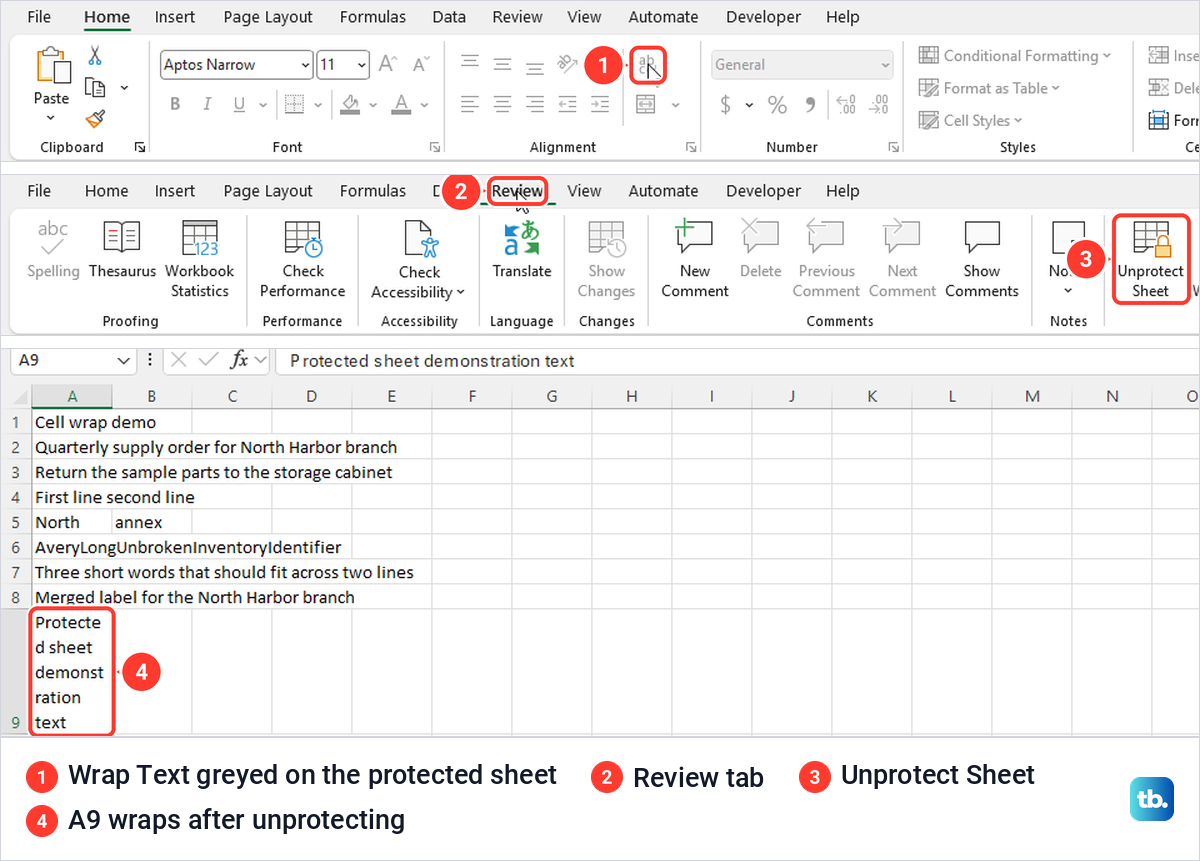Click the Spelling check icon
1200x861 pixels.
53,250
